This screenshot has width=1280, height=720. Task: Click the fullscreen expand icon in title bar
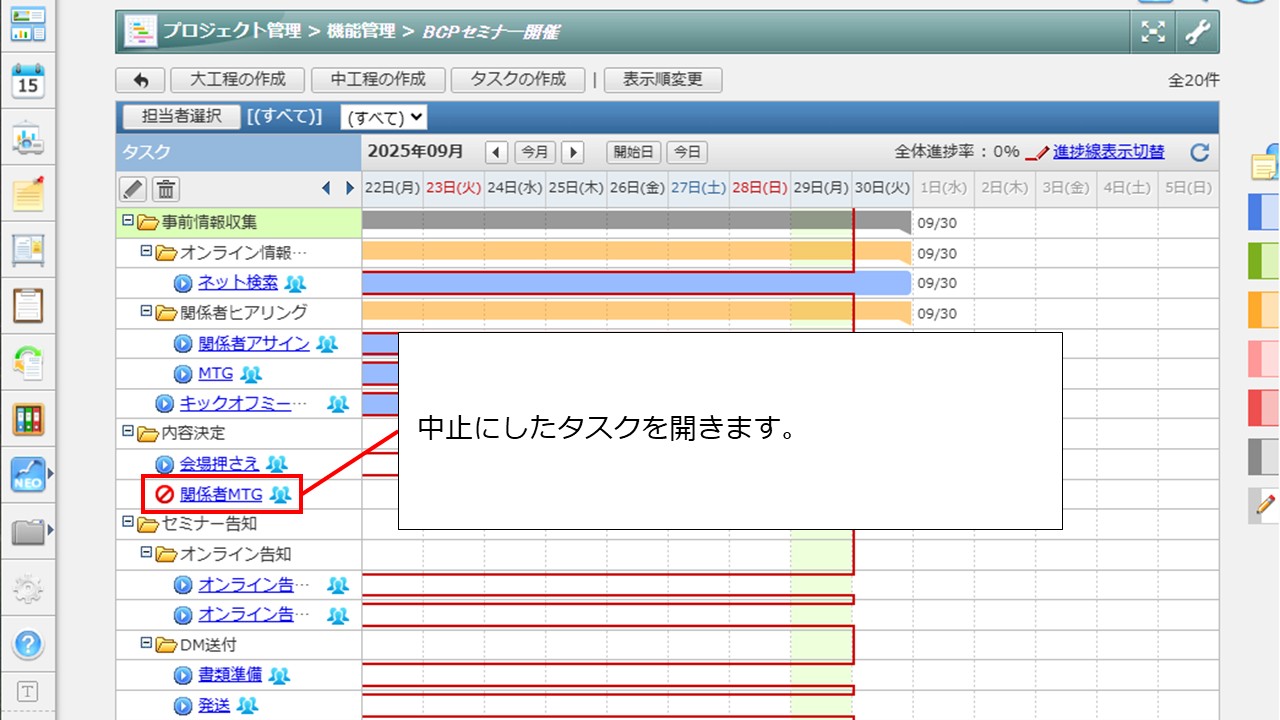coord(1154,32)
